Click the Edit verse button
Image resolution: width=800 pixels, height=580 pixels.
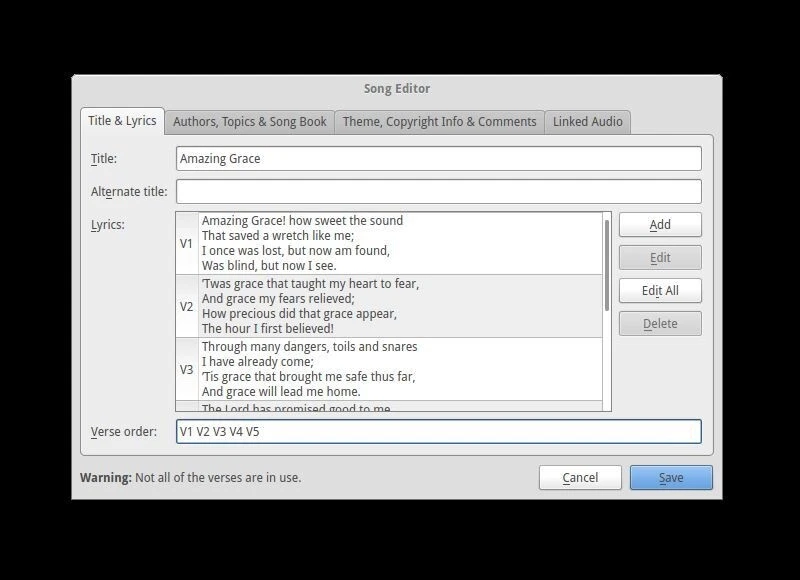[660, 257]
